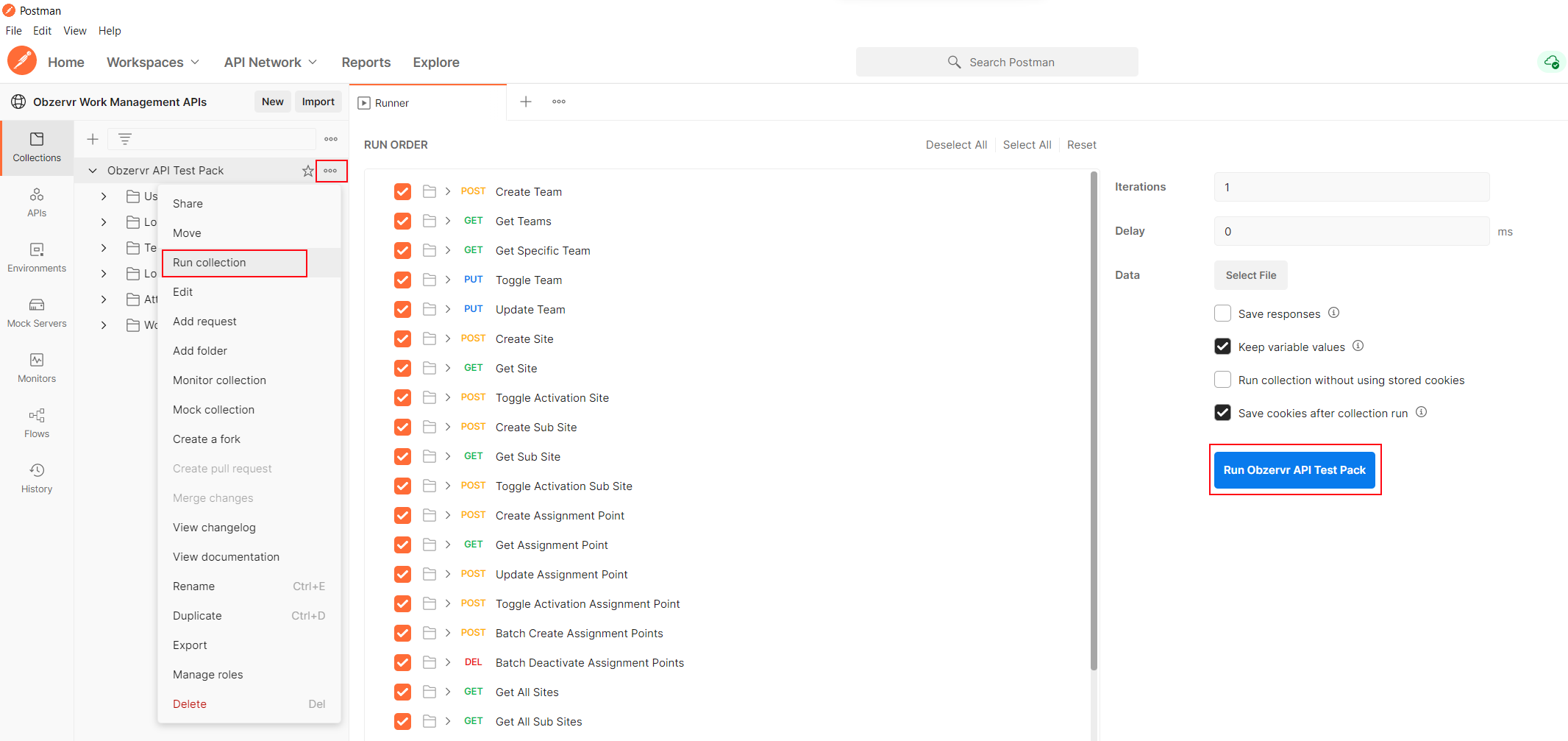Expand the Get Specific Team chevron

[448, 250]
